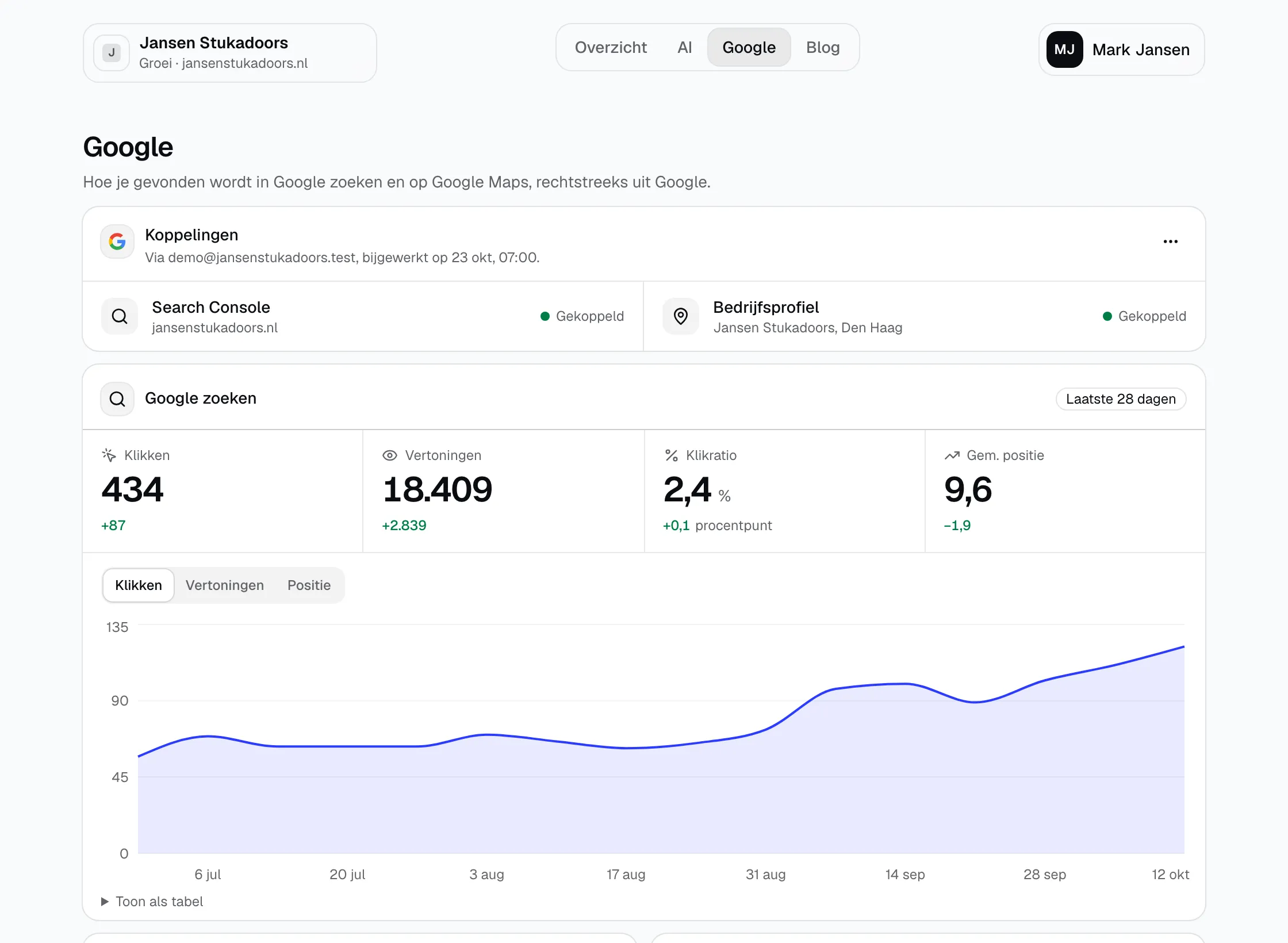Screen dimensions: 1288x943
Task: Show the Klikken chart
Action: 139,585
